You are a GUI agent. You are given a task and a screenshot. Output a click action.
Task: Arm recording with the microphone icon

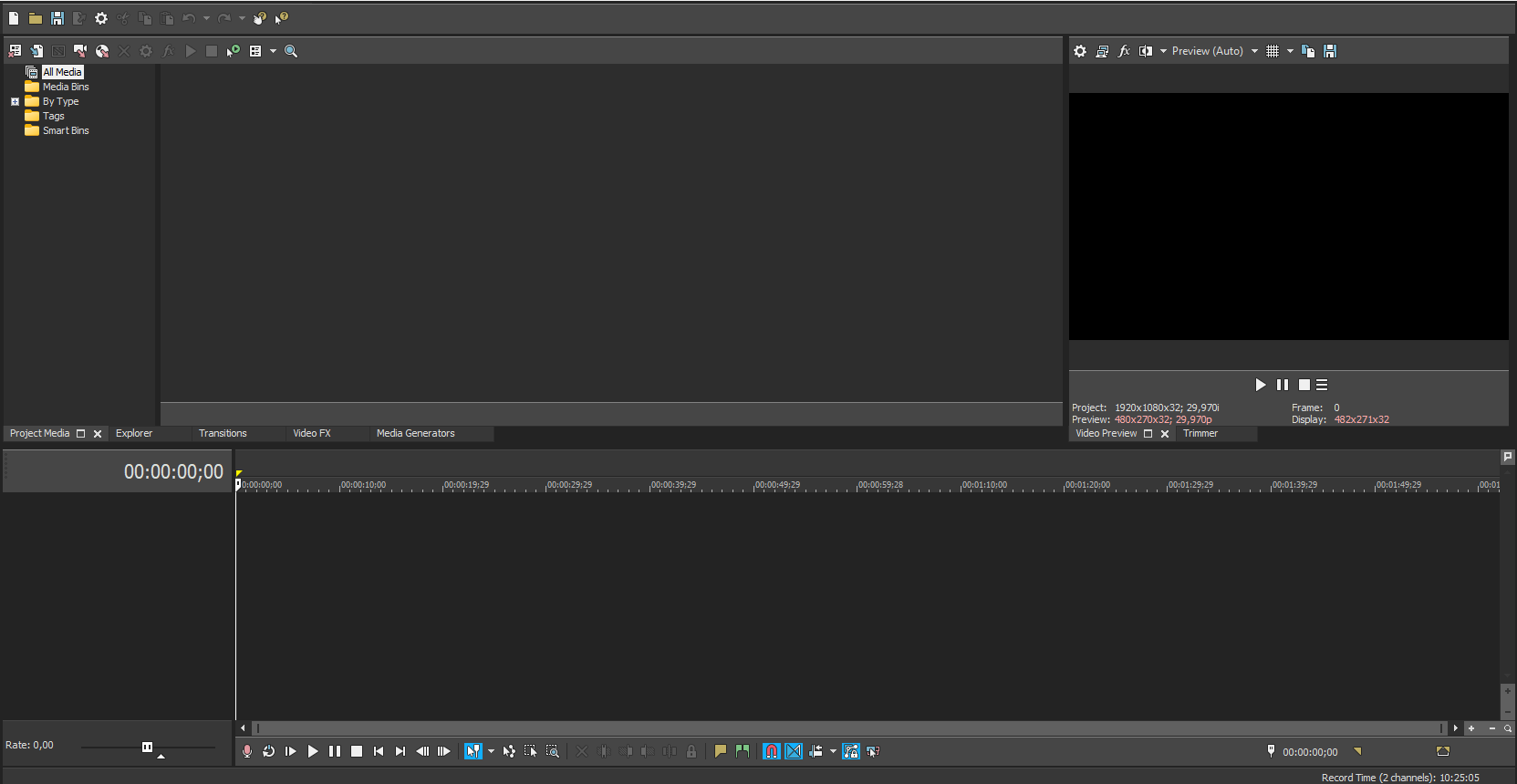pyautogui.click(x=247, y=751)
